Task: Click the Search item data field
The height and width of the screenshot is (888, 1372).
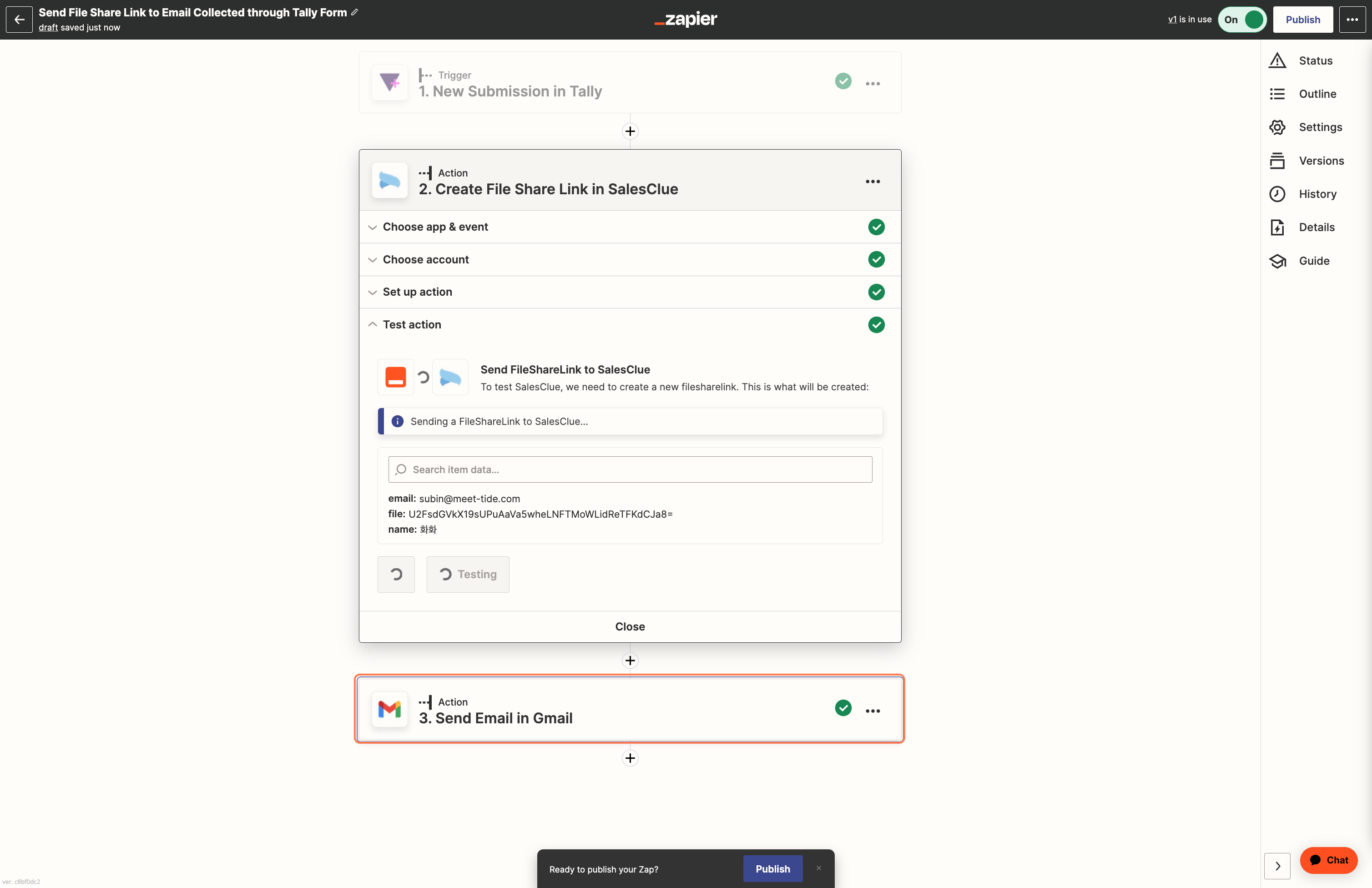Action: tap(630, 469)
